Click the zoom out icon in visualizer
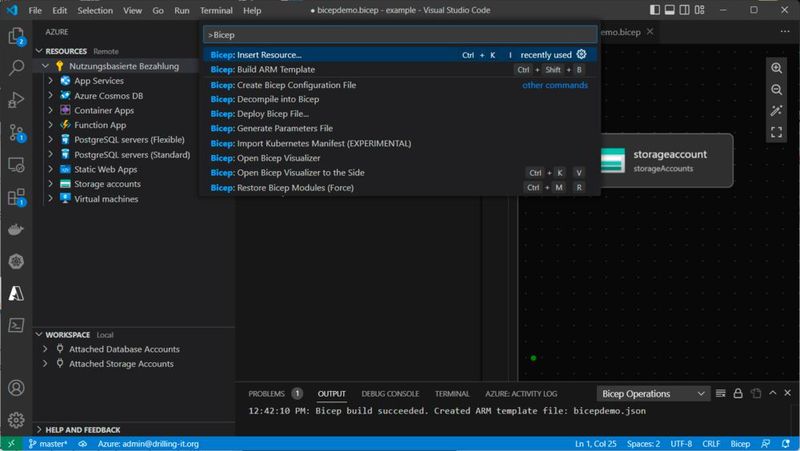Screen dimensions: 800x451 pos(776,90)
